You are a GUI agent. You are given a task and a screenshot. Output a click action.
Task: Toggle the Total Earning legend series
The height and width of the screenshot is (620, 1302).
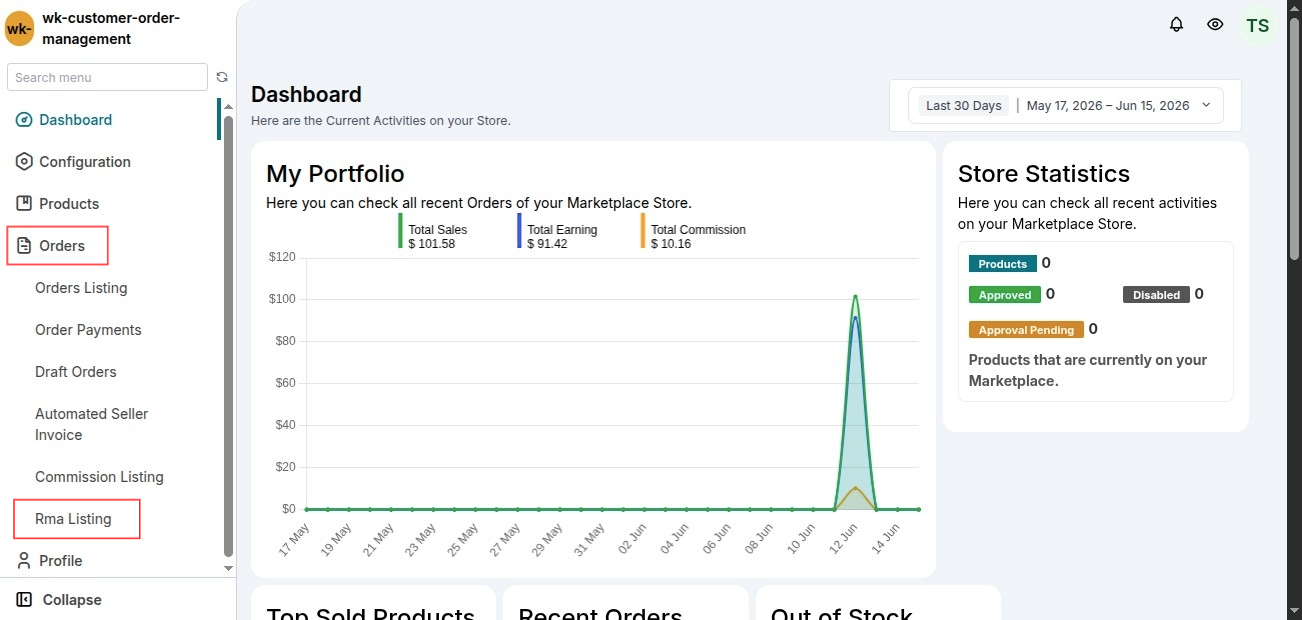pos(557,236)
